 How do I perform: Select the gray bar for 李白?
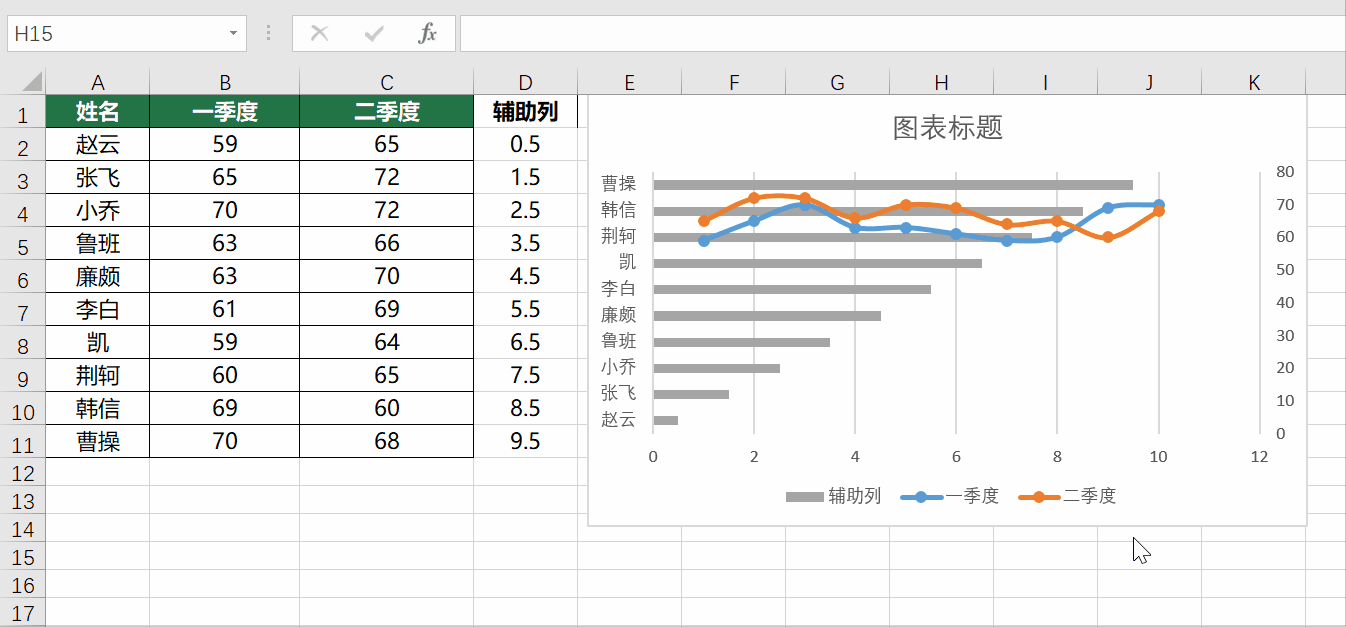(x=792, y=289)
